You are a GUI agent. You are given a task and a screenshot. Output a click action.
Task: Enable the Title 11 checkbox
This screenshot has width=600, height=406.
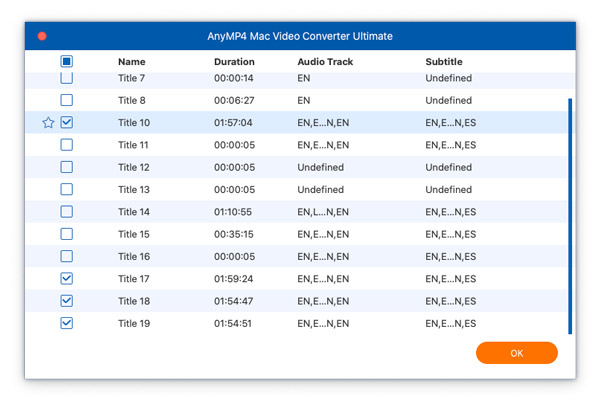(67, 145)
